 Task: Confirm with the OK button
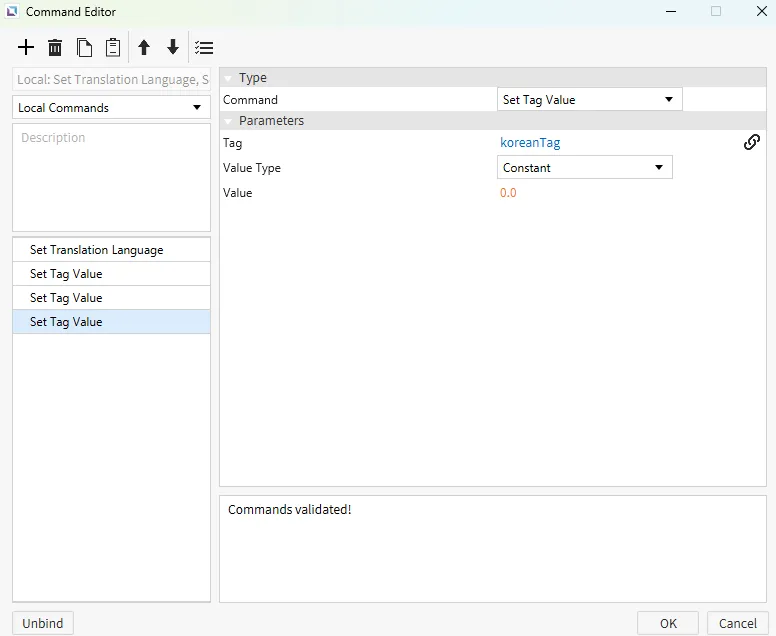tap(668, 623)
